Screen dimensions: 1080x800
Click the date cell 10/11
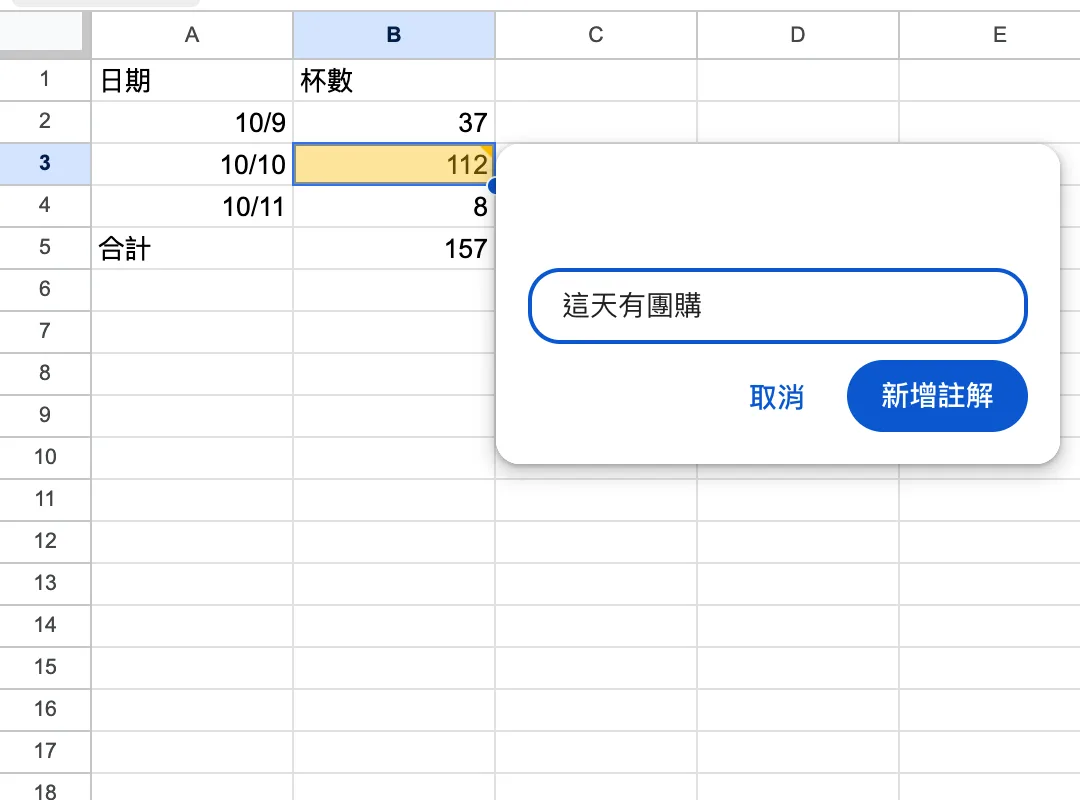coord(191,206)
